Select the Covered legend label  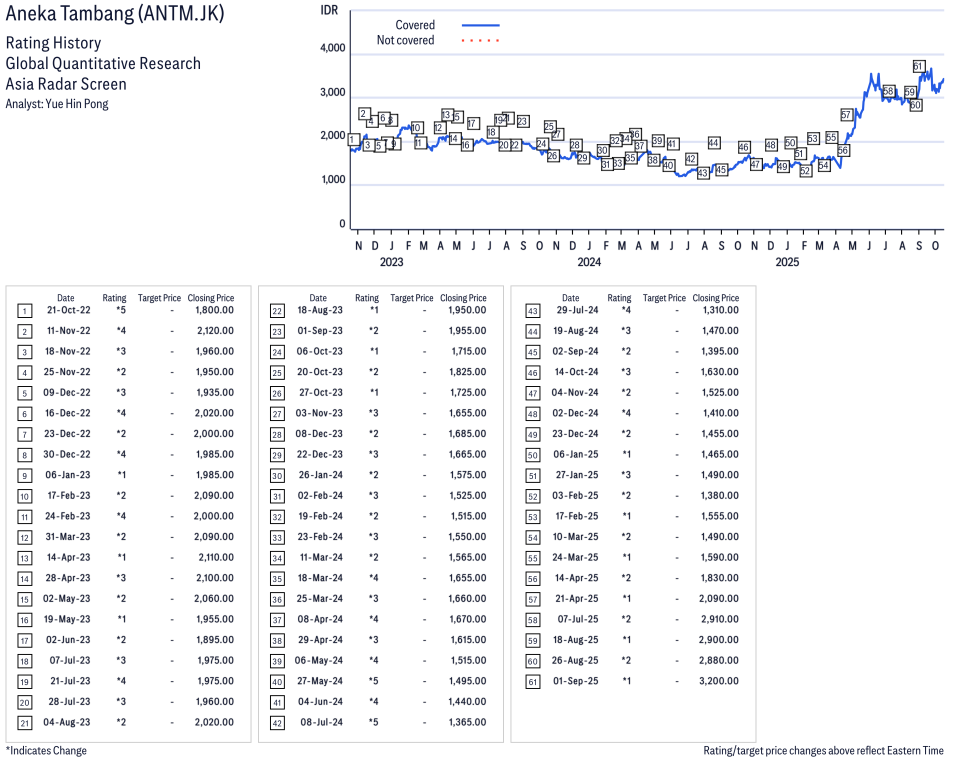[415, 25]
